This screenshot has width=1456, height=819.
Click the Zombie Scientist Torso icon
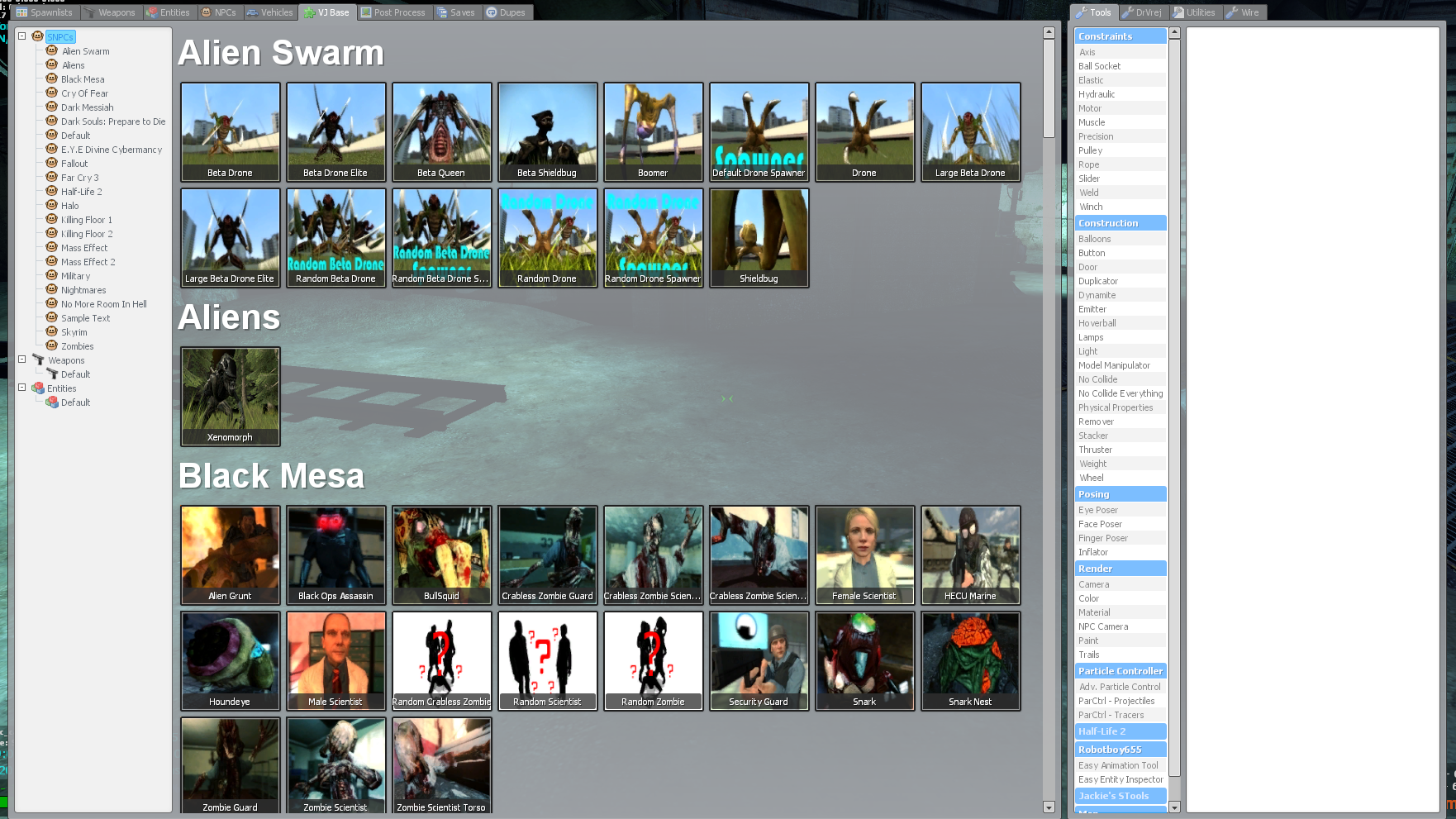coord(442,765)
